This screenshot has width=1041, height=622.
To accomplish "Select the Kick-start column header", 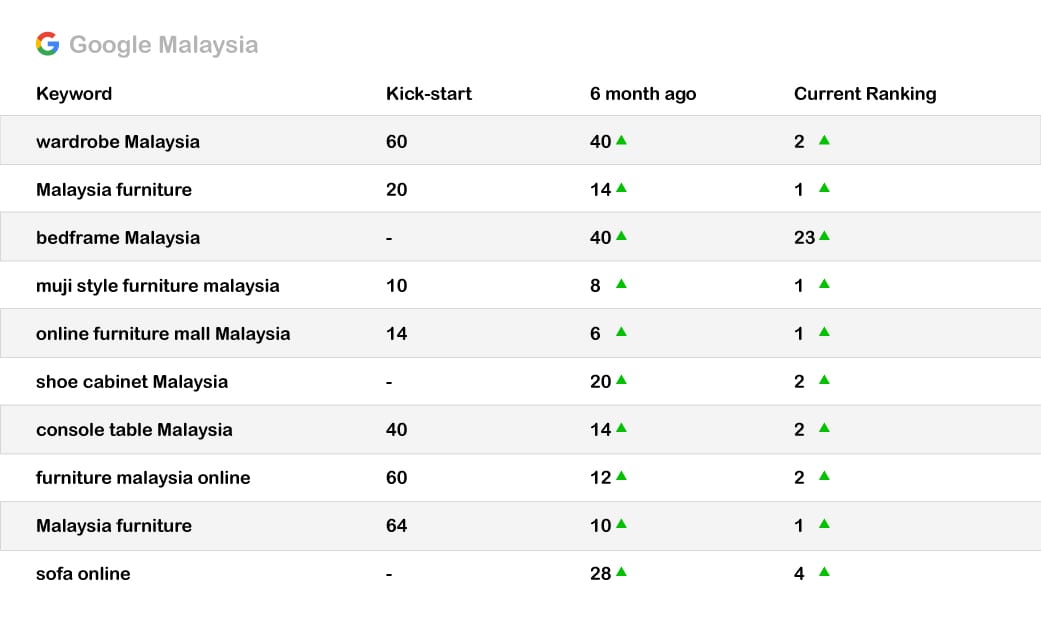I will (429, 94).
